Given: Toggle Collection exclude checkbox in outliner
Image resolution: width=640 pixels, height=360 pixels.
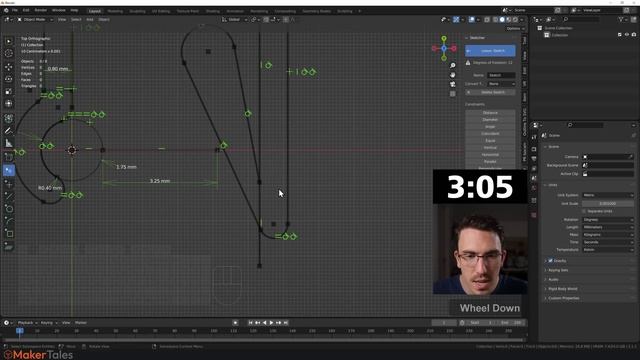Looking at the screenshot, I should click(620, 35).
